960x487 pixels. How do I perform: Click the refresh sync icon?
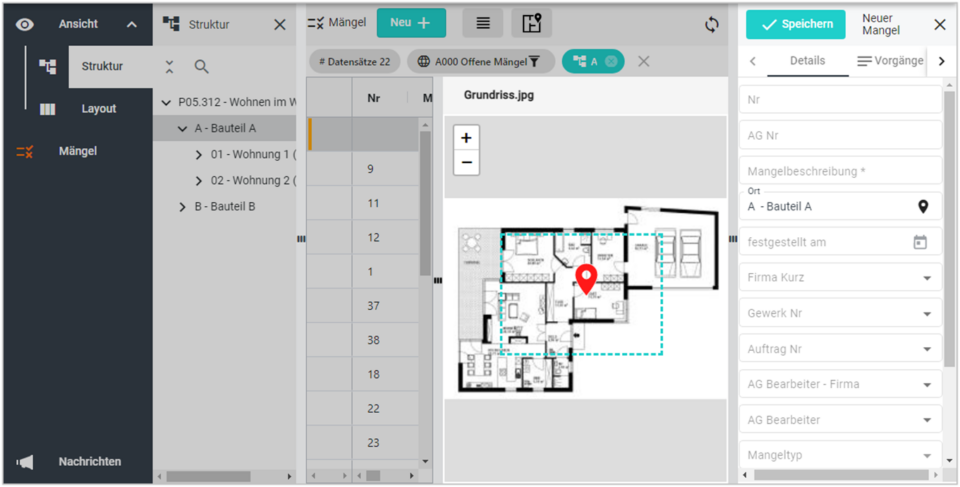coord(711,24)
